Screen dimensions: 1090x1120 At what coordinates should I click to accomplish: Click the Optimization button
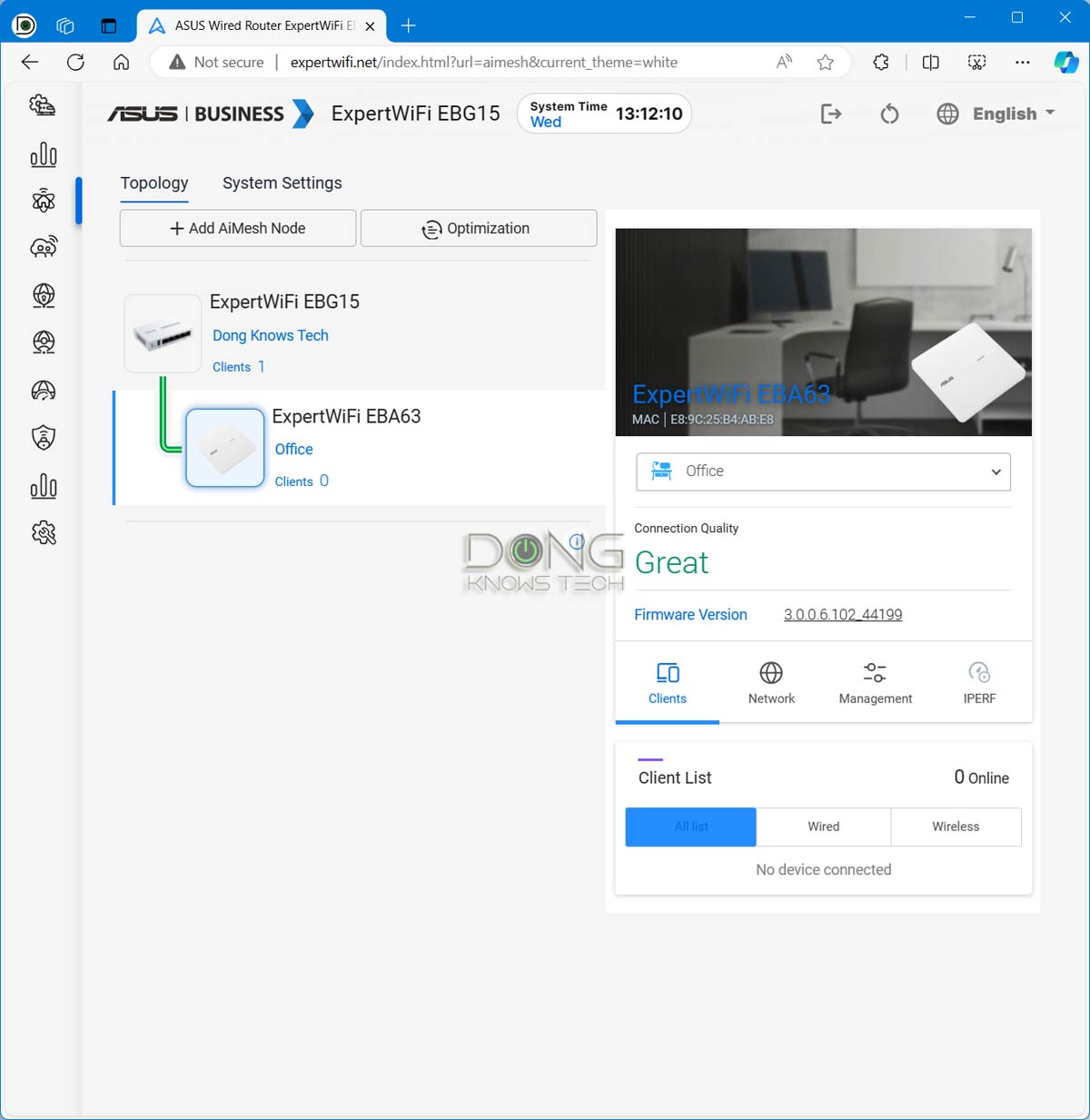pyautogui.click(x=478, y=228)
